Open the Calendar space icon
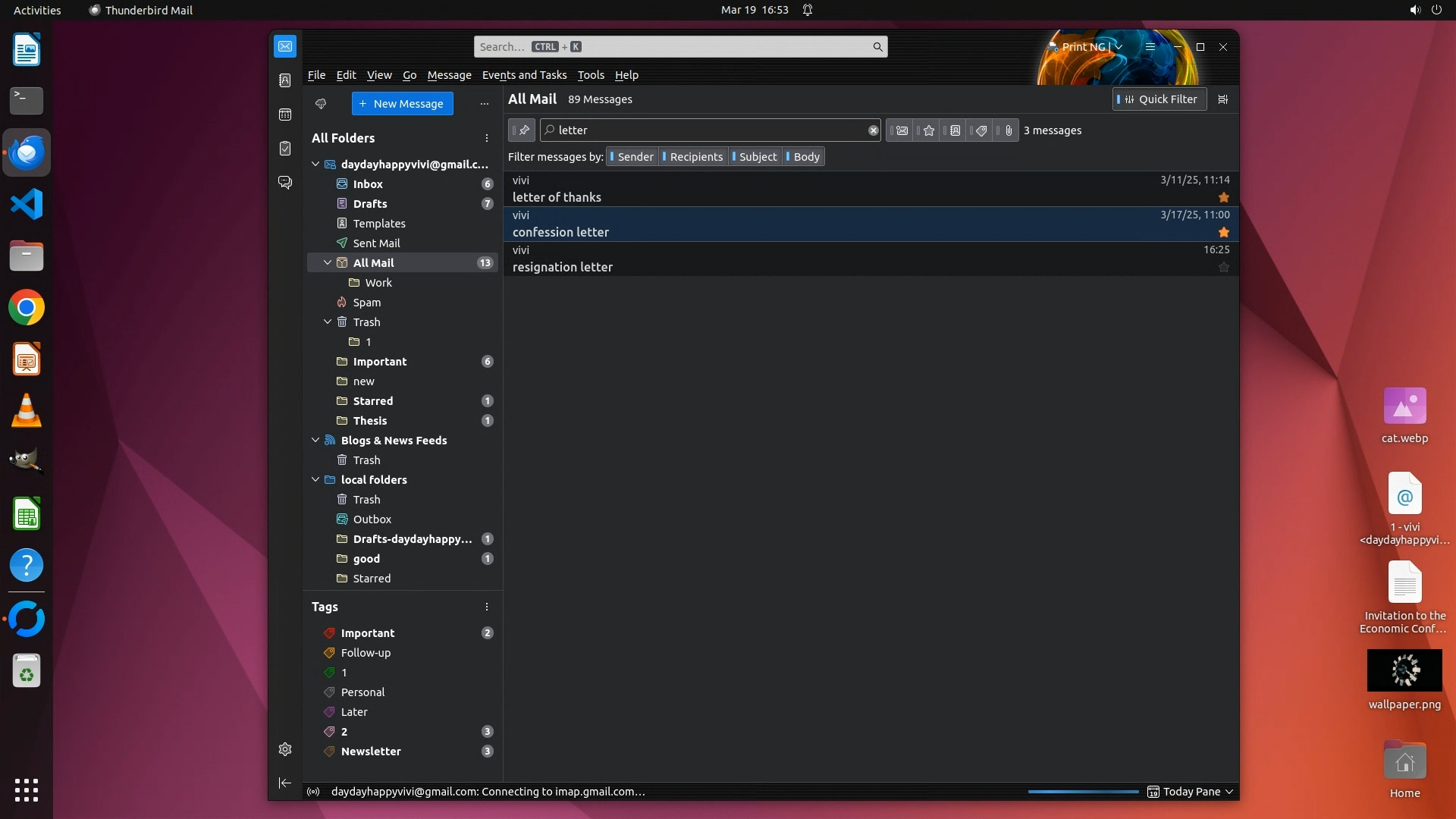1456x819 pixels. click(285, 115)
